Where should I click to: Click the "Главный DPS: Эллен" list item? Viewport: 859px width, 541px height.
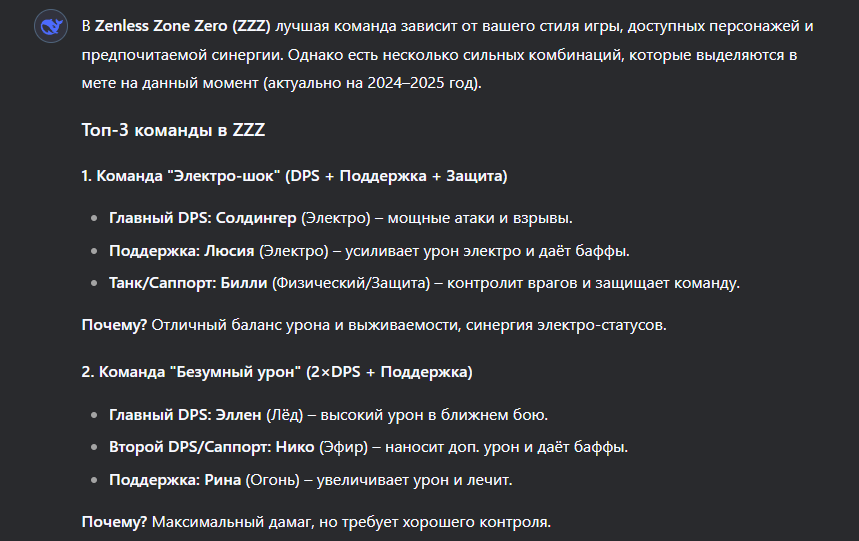pyautogui.click(x=328, y=415)
